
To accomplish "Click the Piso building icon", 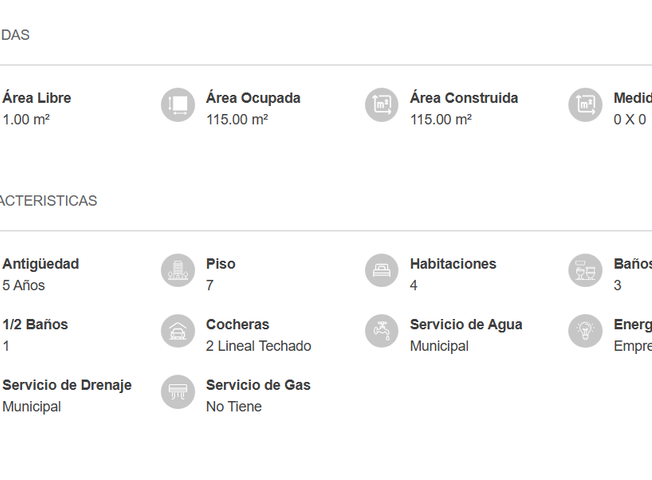I will point(178,270).
